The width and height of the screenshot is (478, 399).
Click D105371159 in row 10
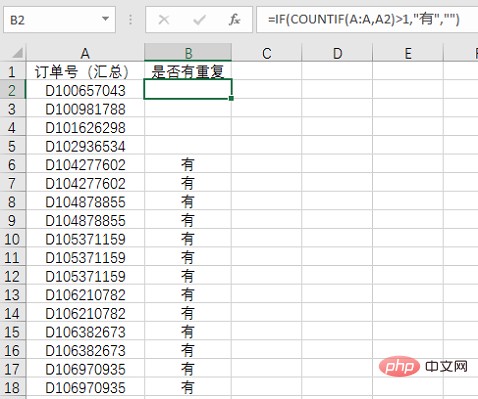[85, 239]
